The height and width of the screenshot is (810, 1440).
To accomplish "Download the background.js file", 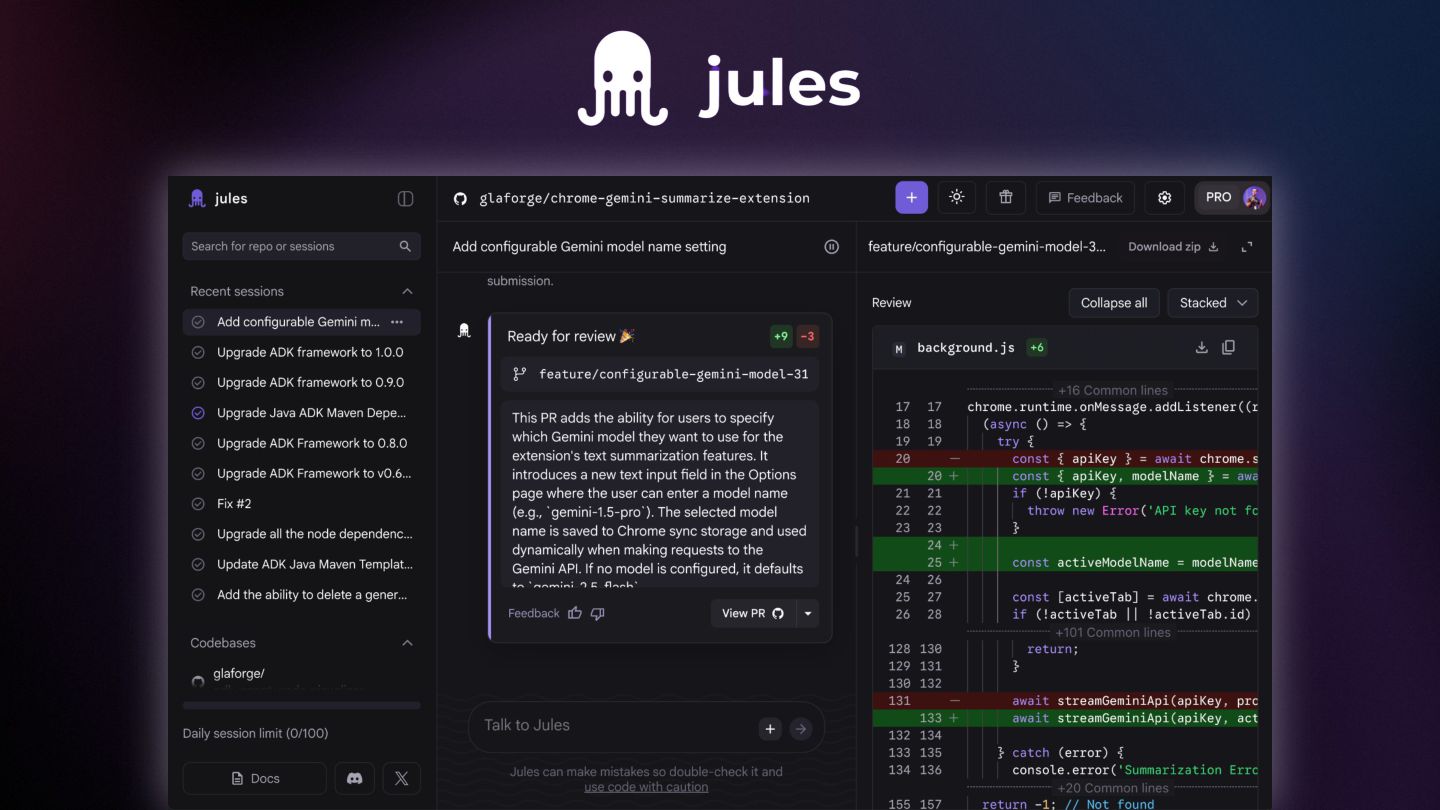I will click(1202, 348).
